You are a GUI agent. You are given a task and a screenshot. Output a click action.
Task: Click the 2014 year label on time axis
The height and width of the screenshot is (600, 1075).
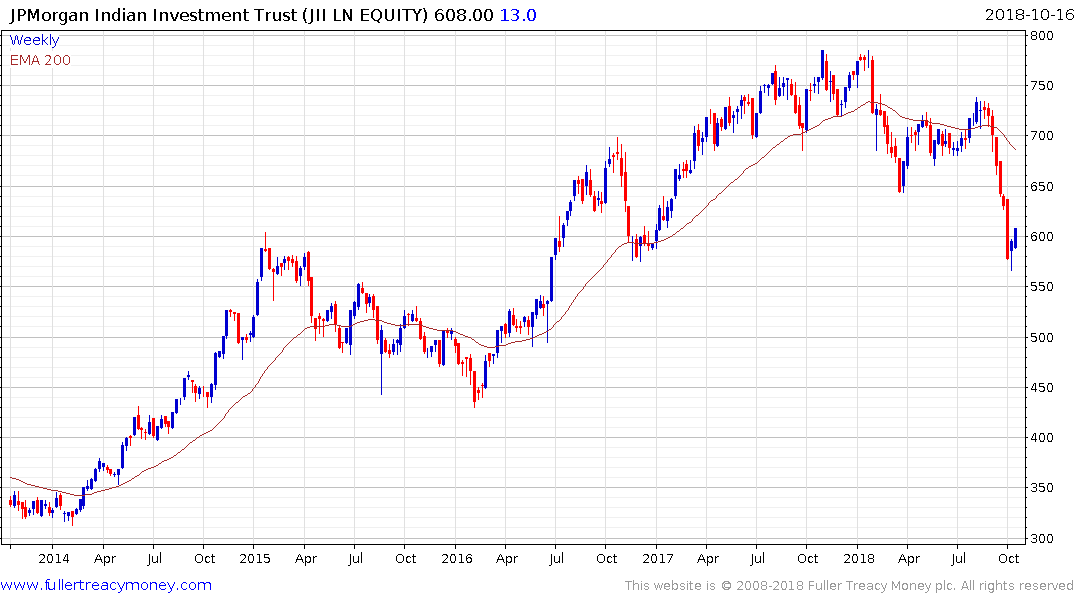[53, 558]
